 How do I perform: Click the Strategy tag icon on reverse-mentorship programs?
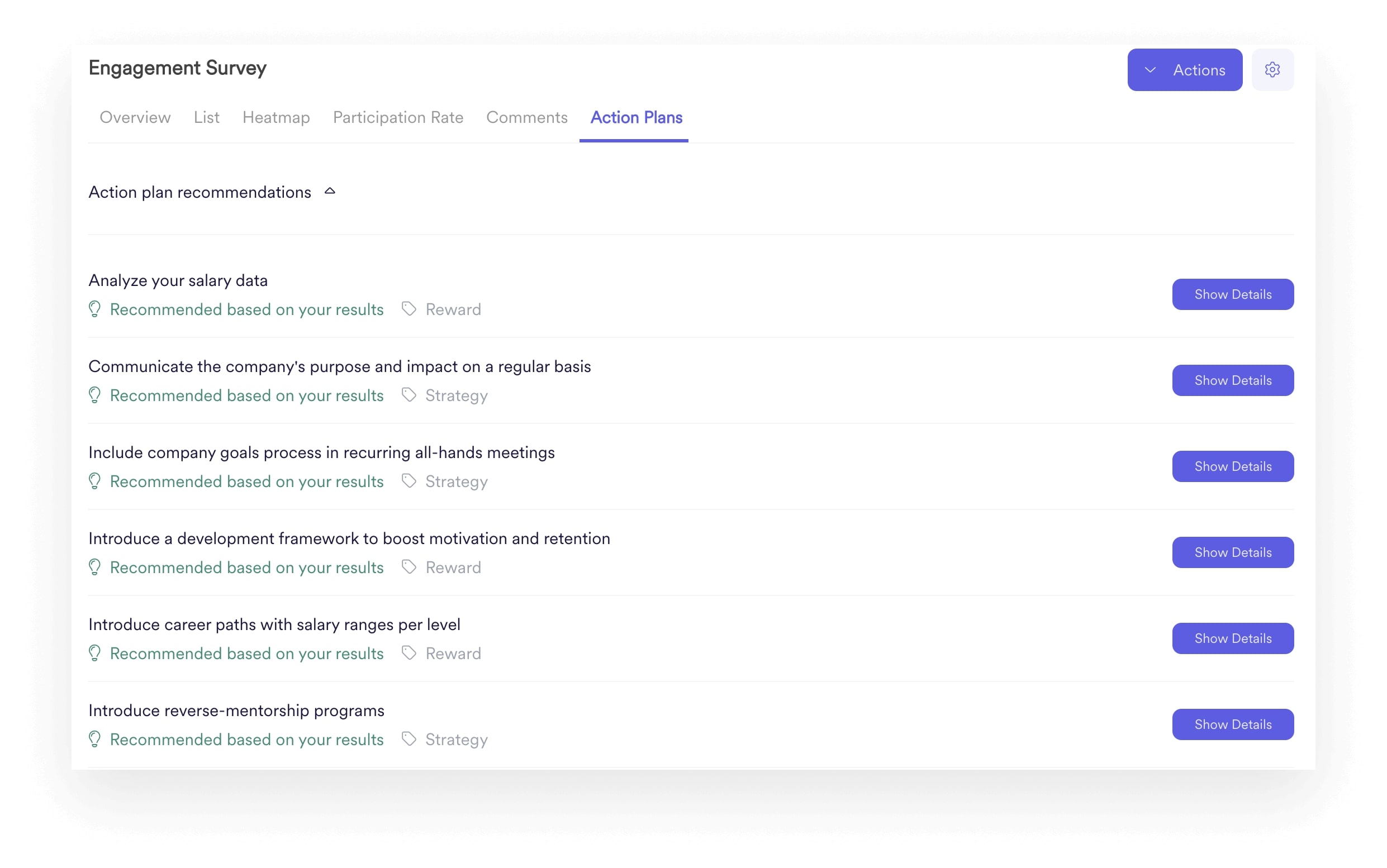pyautogui.click(x=409, y=740)
